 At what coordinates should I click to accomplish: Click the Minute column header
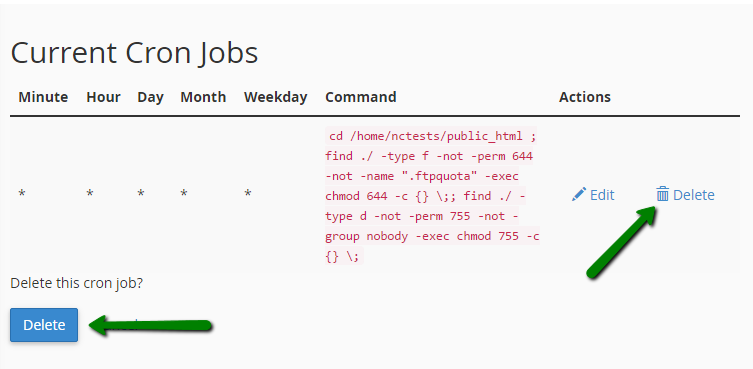43,97
